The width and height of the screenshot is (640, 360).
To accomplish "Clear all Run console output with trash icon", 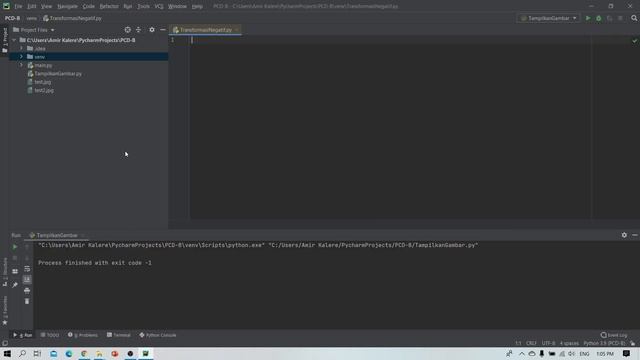I will tap(27, 301).
